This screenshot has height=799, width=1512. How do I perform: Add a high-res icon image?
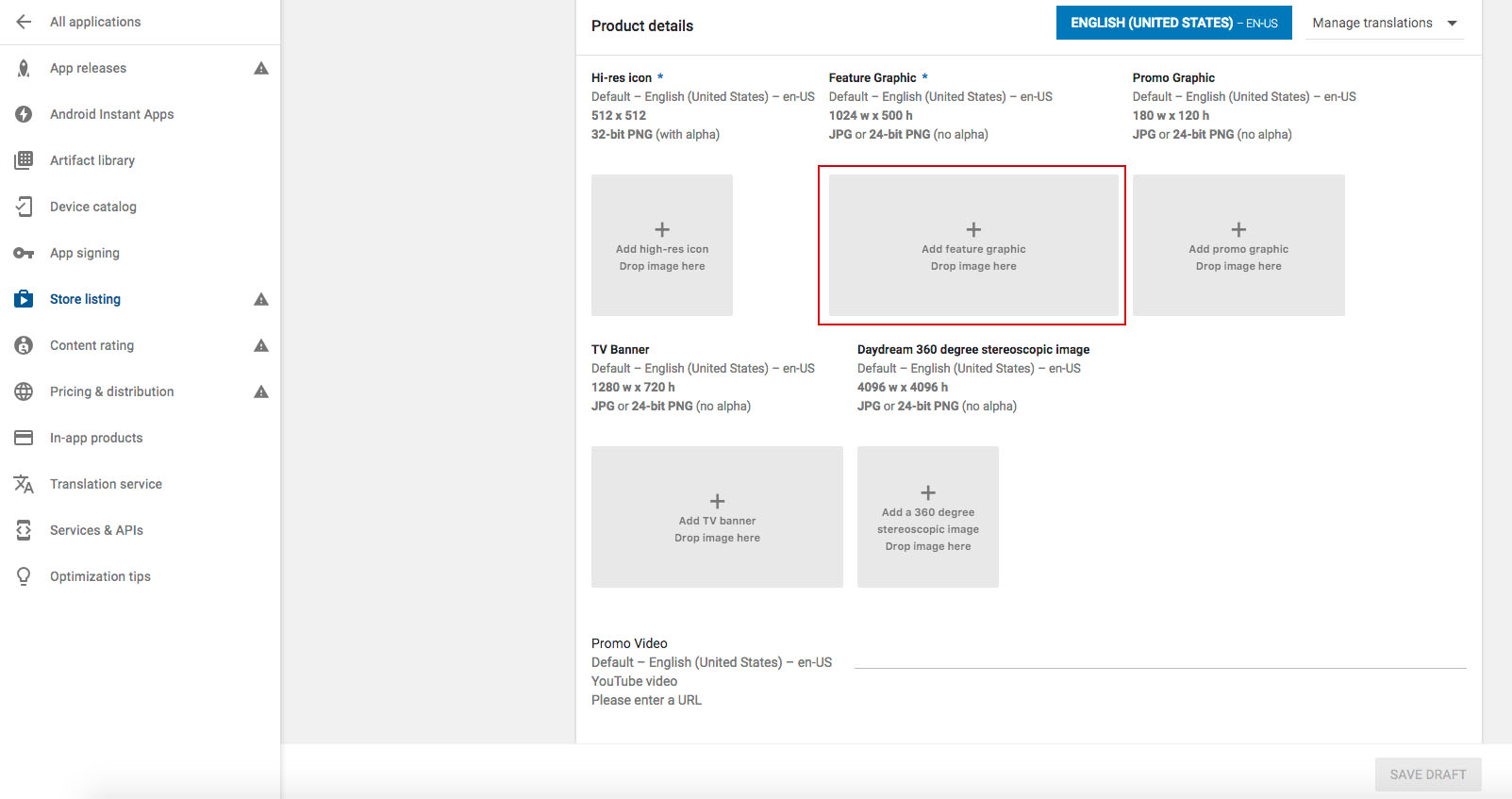tap(661, 245)
